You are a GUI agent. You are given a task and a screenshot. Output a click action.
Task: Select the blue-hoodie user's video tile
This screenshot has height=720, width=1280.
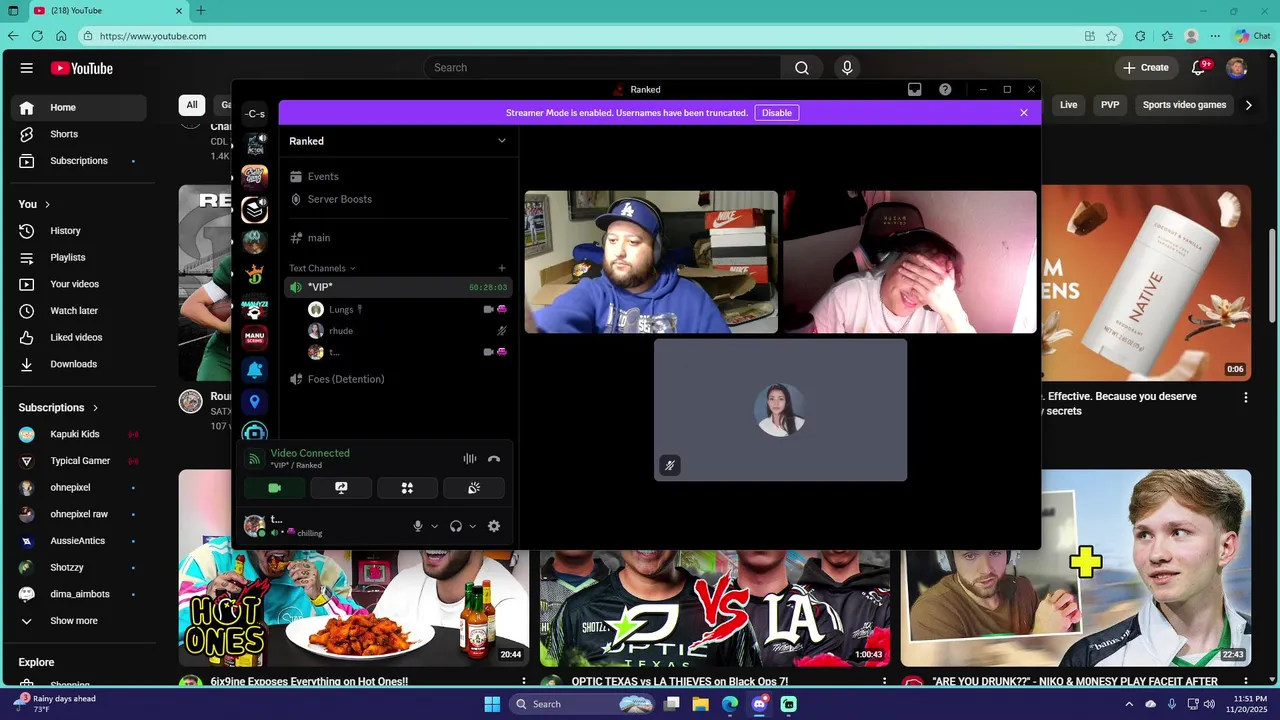pyautogui.click(x=651, y=262)
